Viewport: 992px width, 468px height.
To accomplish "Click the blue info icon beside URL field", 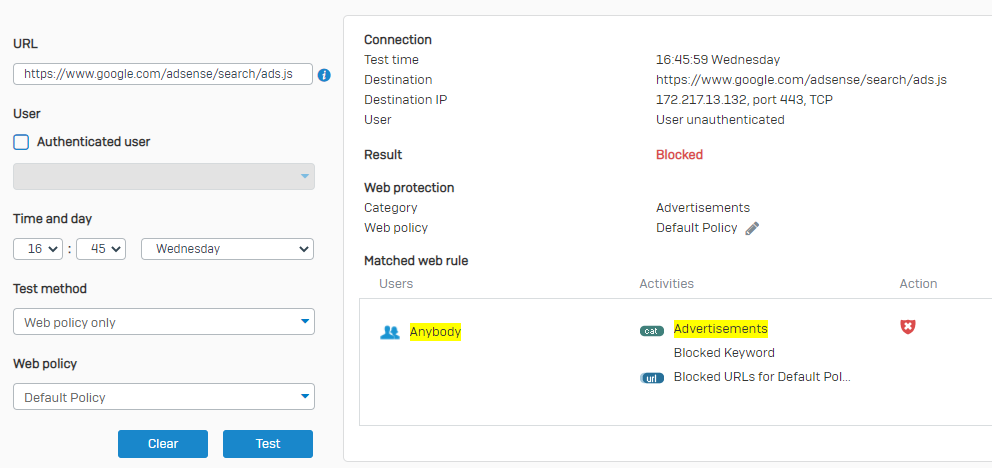I will [324, 75].
